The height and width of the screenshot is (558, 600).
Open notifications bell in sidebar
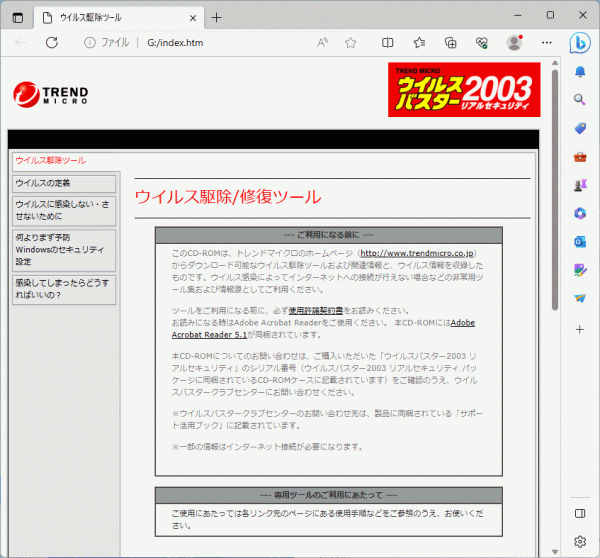[580, 72]
